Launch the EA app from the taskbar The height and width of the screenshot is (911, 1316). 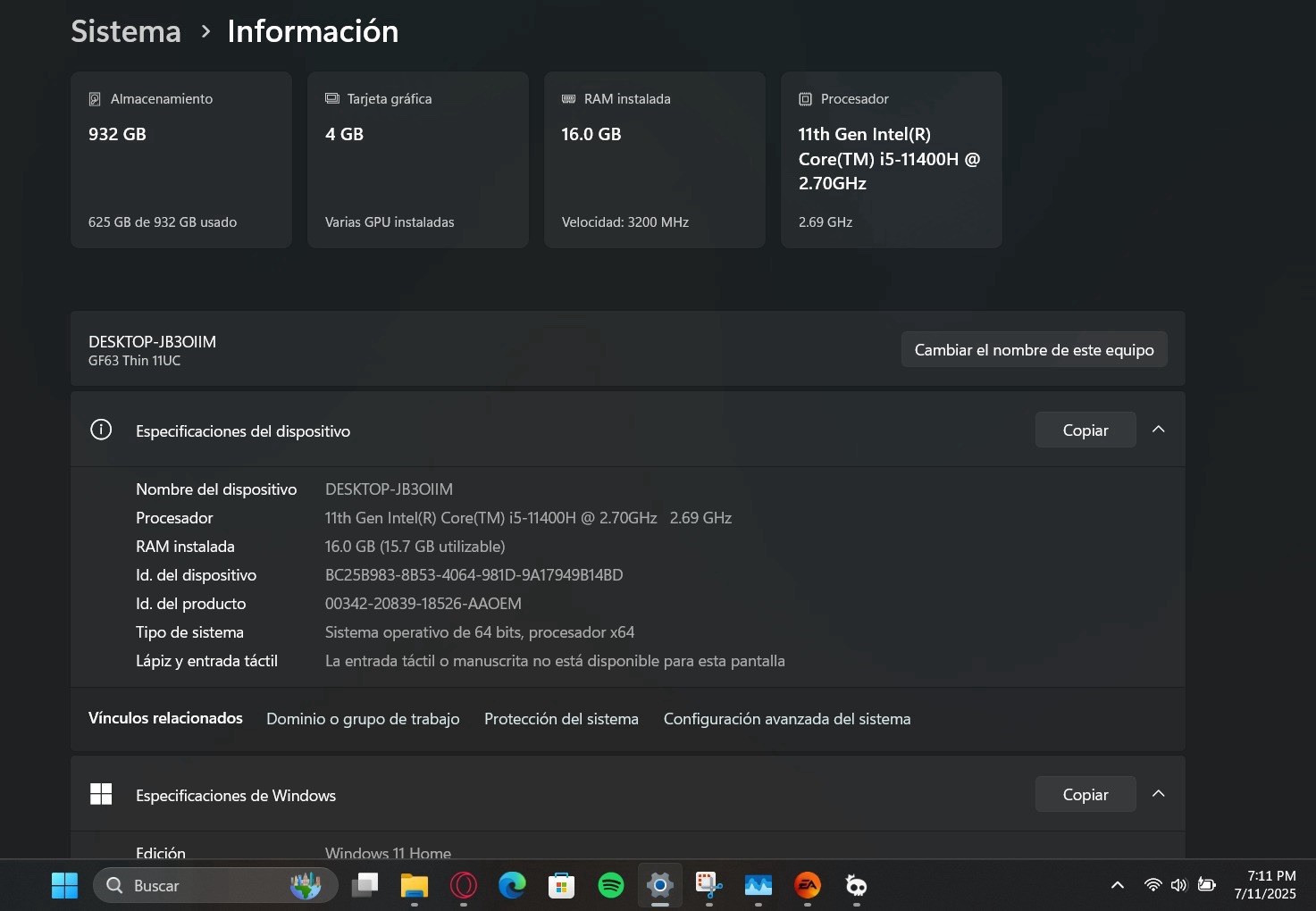808,885
